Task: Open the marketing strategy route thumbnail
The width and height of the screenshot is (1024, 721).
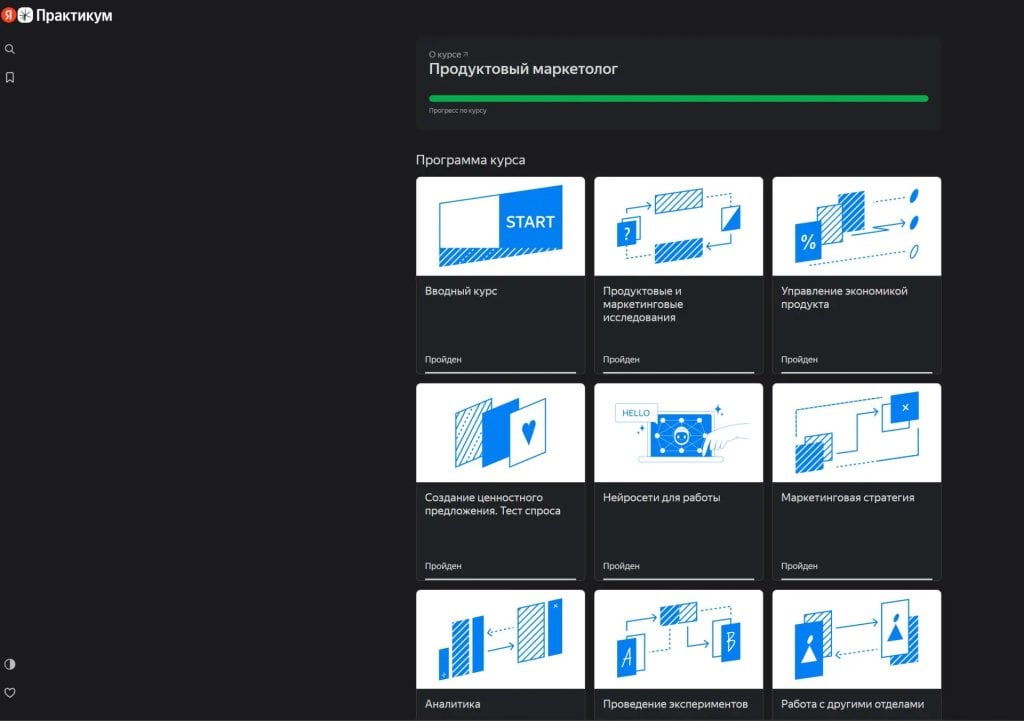Action: tap(857, 432)
